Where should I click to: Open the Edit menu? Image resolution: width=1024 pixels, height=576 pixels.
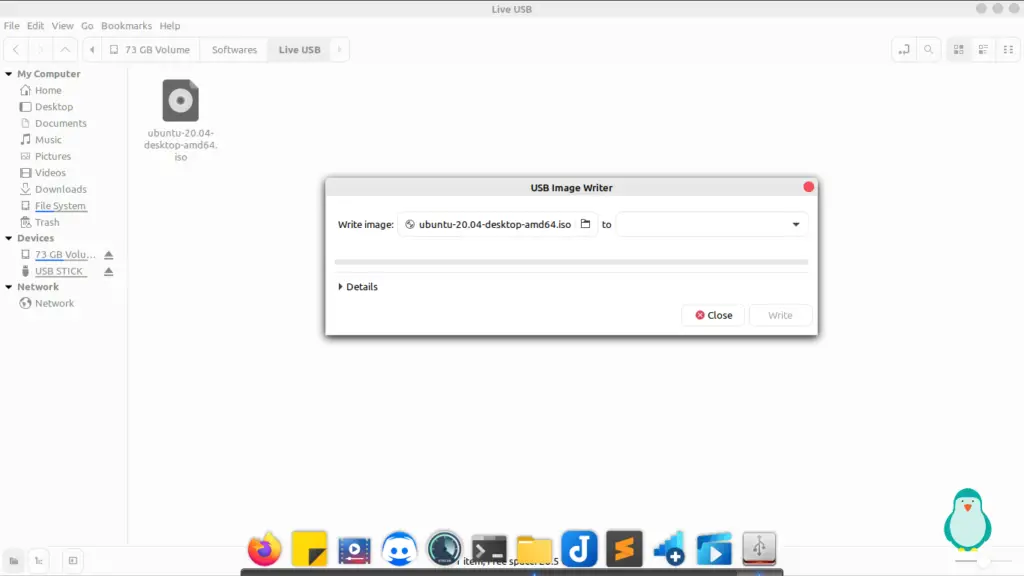35,25
